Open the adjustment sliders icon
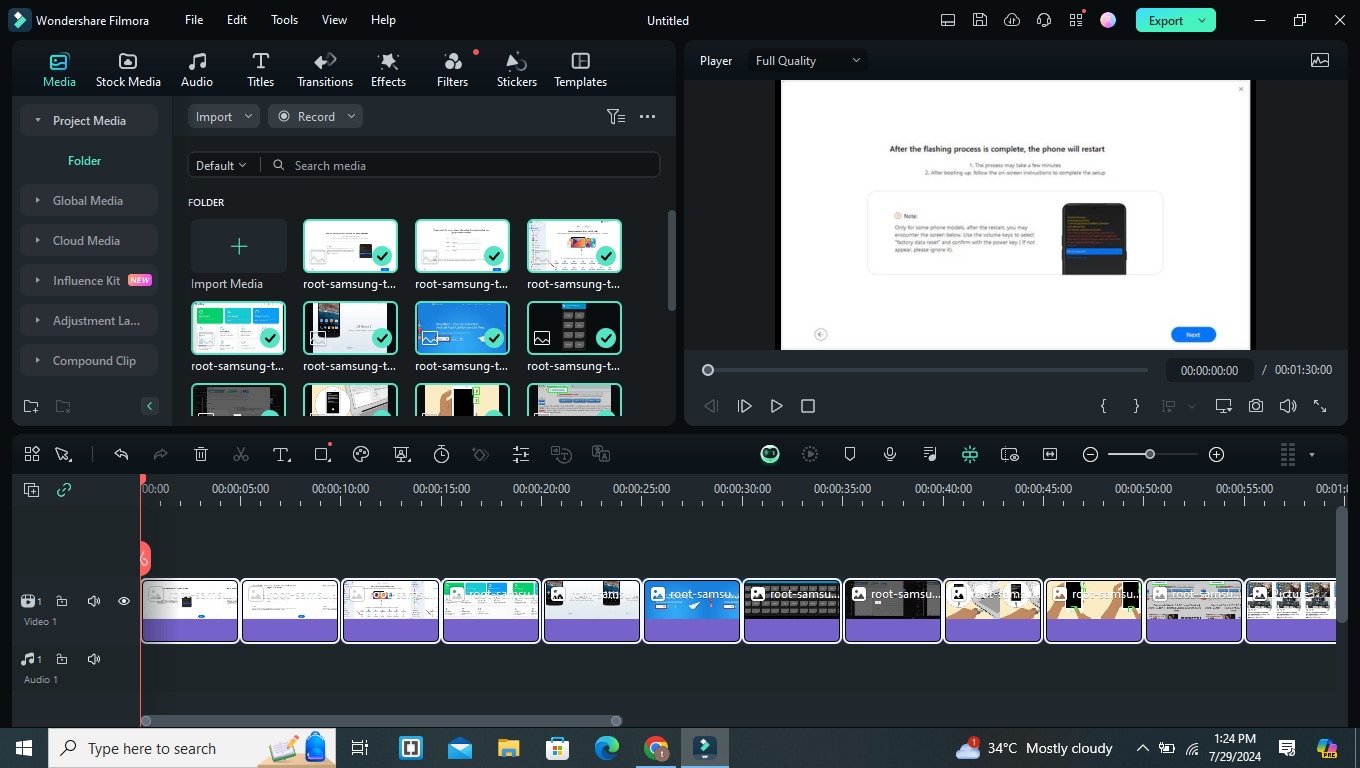 click(x=521, y=454)
